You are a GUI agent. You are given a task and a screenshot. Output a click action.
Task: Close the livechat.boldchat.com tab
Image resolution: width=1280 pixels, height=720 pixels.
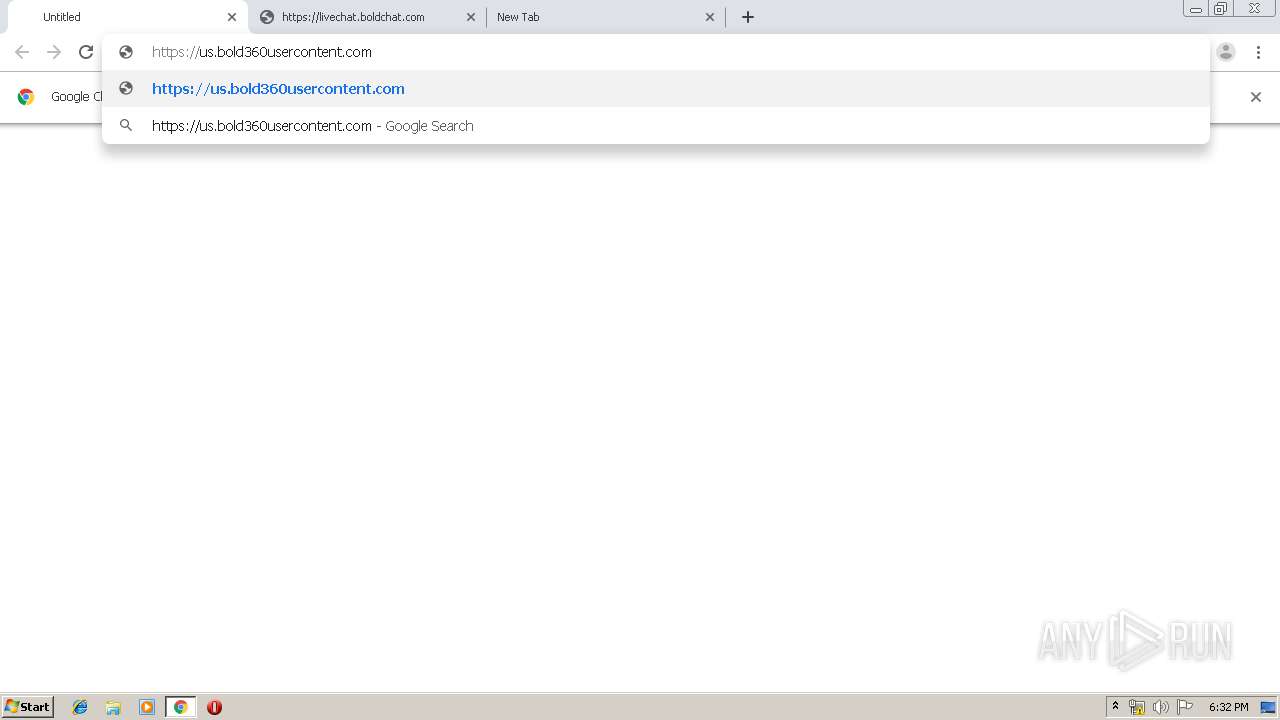click(471, 17)
